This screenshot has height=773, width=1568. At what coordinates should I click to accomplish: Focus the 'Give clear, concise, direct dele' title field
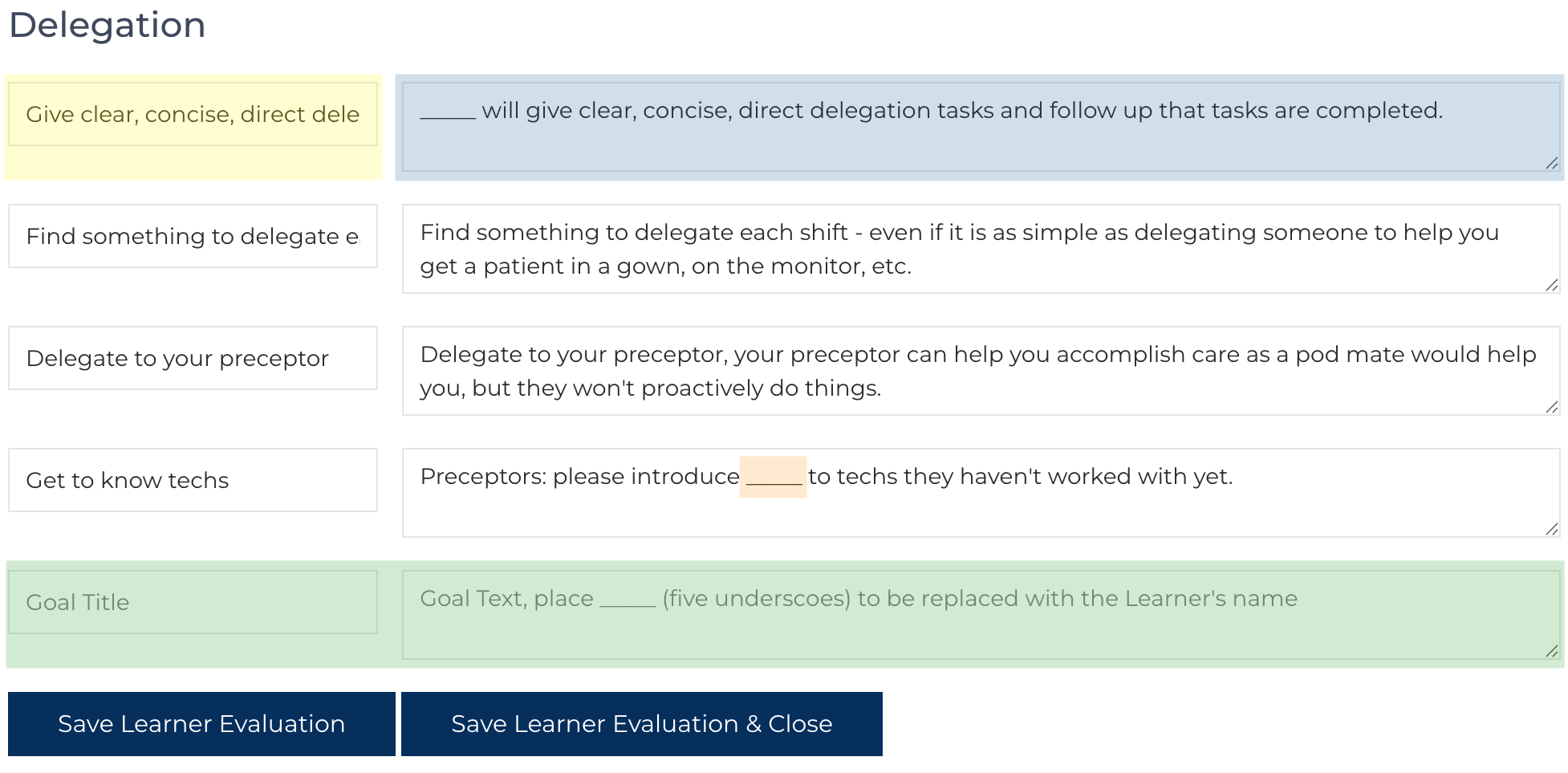coord(193,114)
